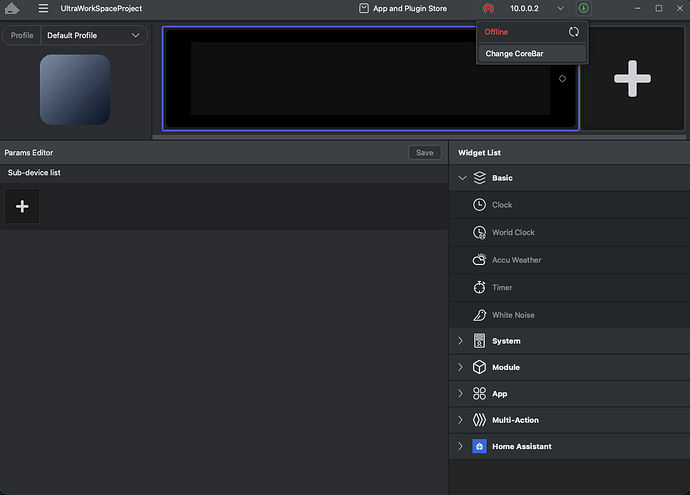Collapse the Basic widget category
The image size is (690, 495).
(x=462, y=178)
